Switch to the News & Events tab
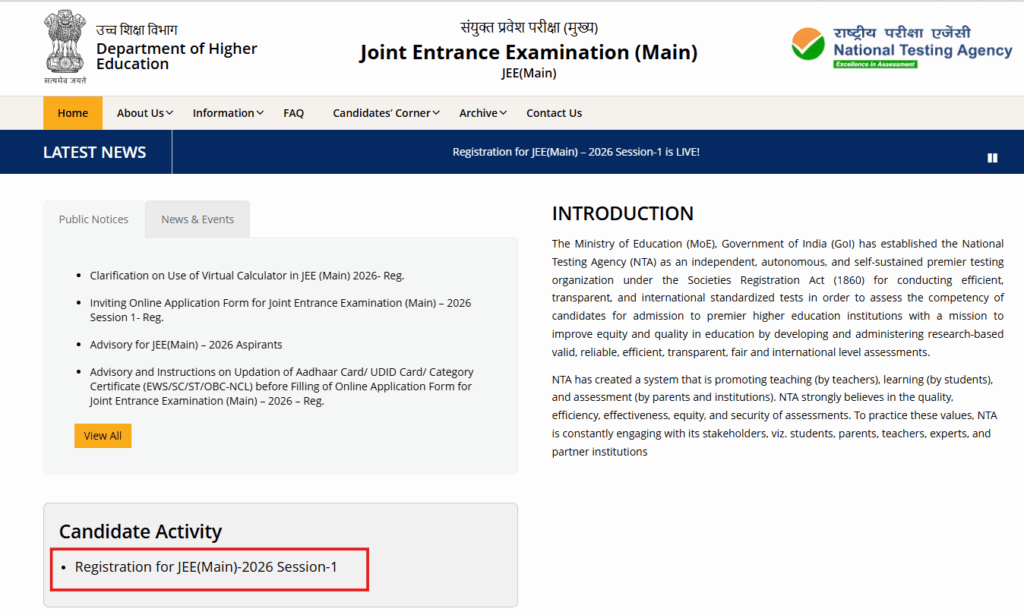1024x615 pixels. pos(197,219)
